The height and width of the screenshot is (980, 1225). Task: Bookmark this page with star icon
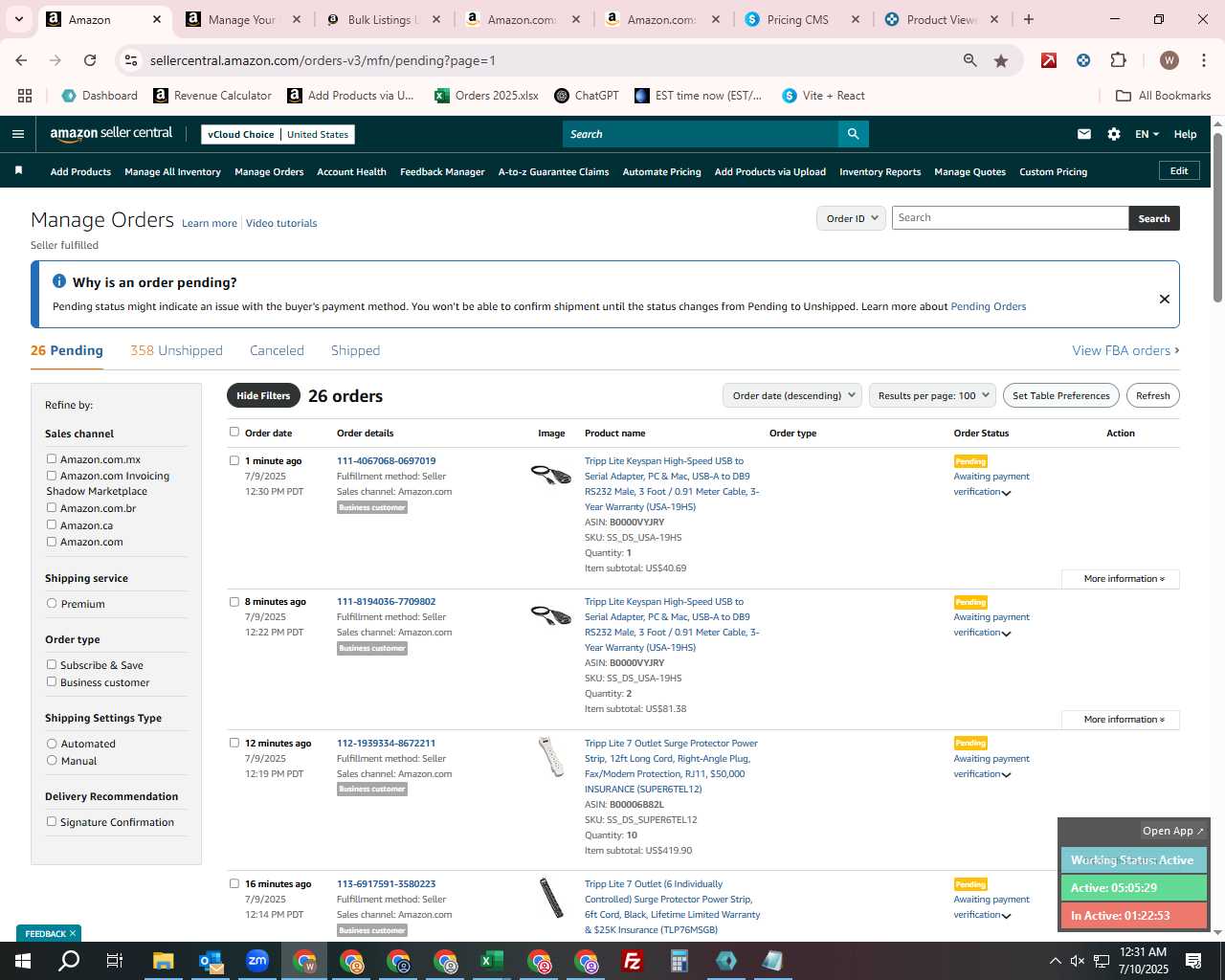pyautogui.click(x=1001, y=60)
